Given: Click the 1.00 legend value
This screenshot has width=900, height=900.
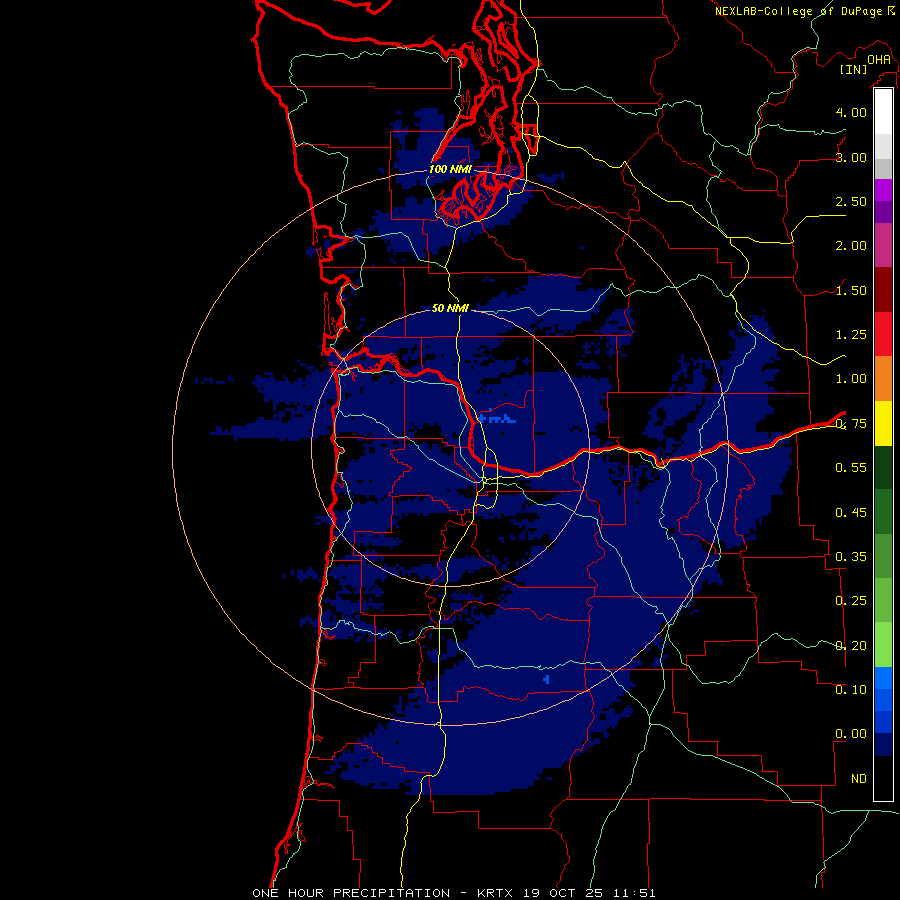Looking at the screenshot, I should 851,379.
